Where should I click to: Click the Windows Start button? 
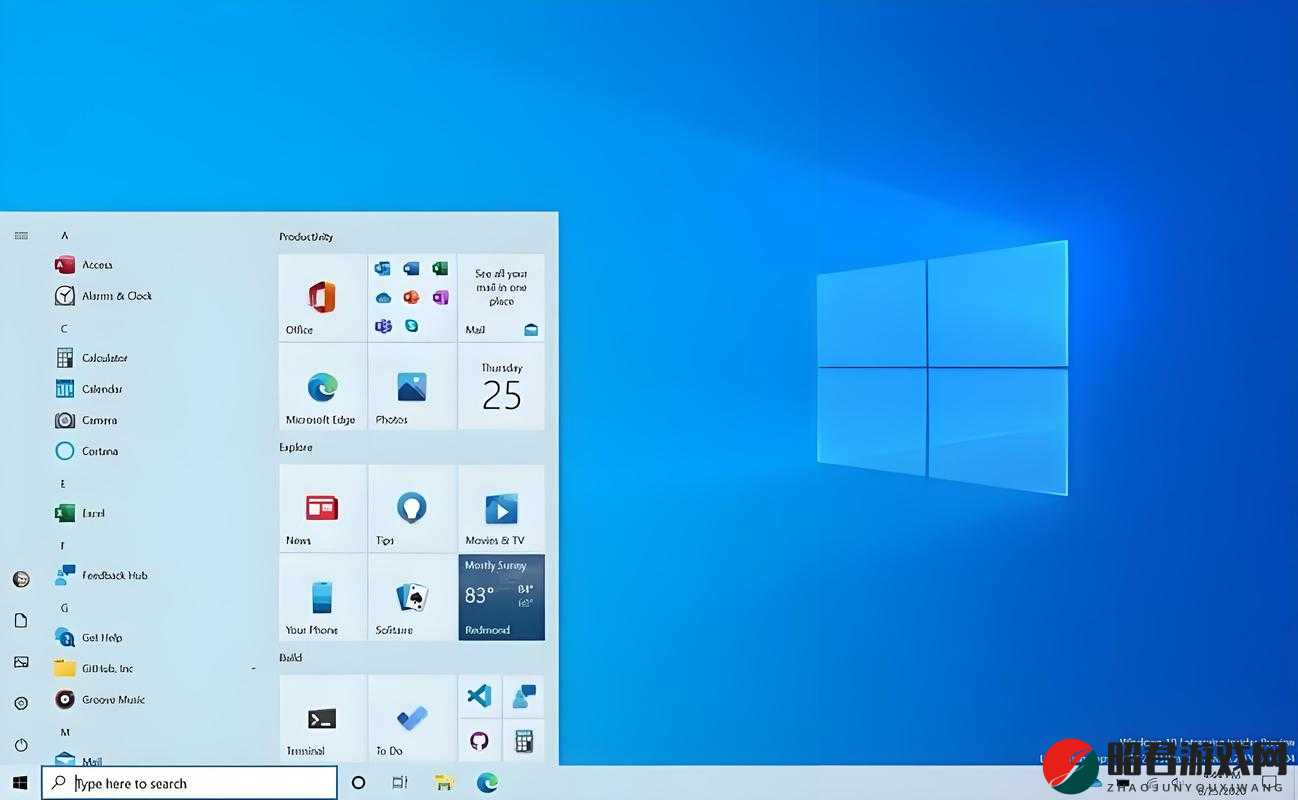20,783
